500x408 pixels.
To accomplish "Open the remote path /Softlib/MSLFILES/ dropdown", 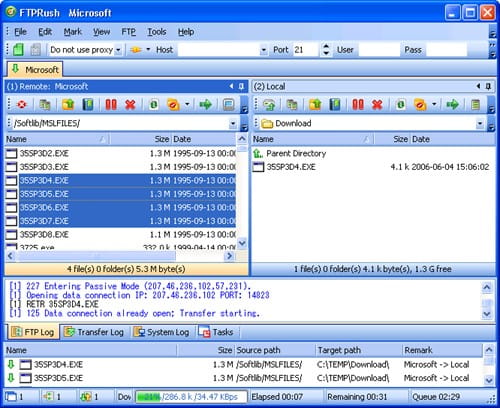I will pyautogui.click(x=233, y=124).
